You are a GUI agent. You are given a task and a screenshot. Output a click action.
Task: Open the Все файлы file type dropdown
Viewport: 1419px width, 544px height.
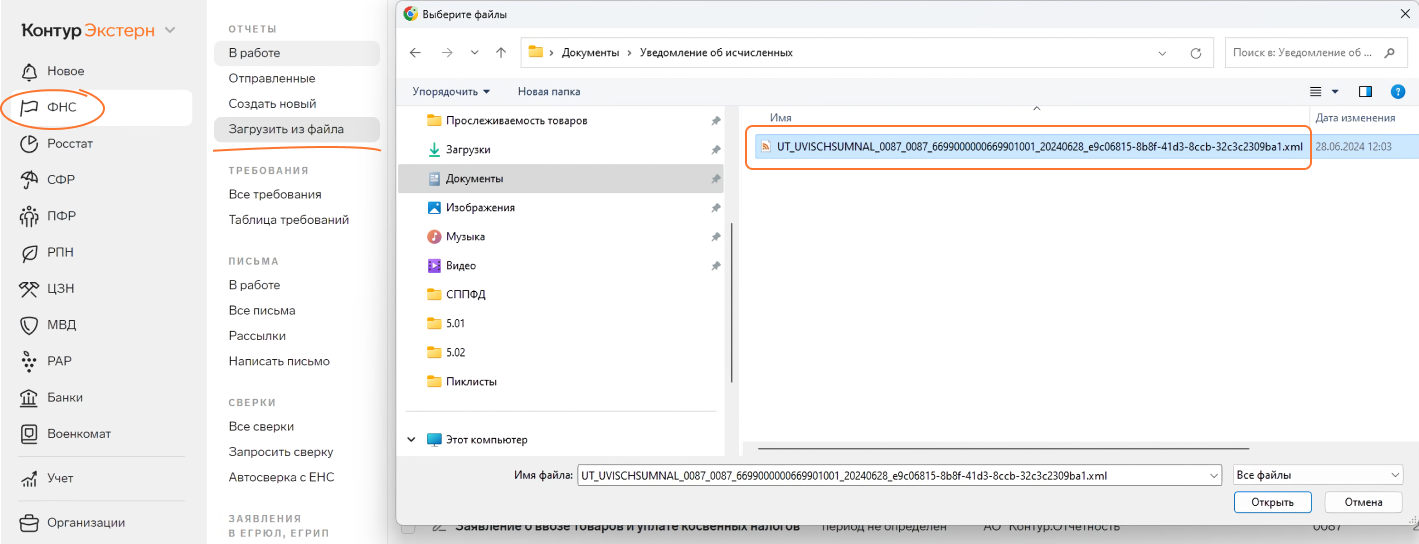tap(1318, 475)
